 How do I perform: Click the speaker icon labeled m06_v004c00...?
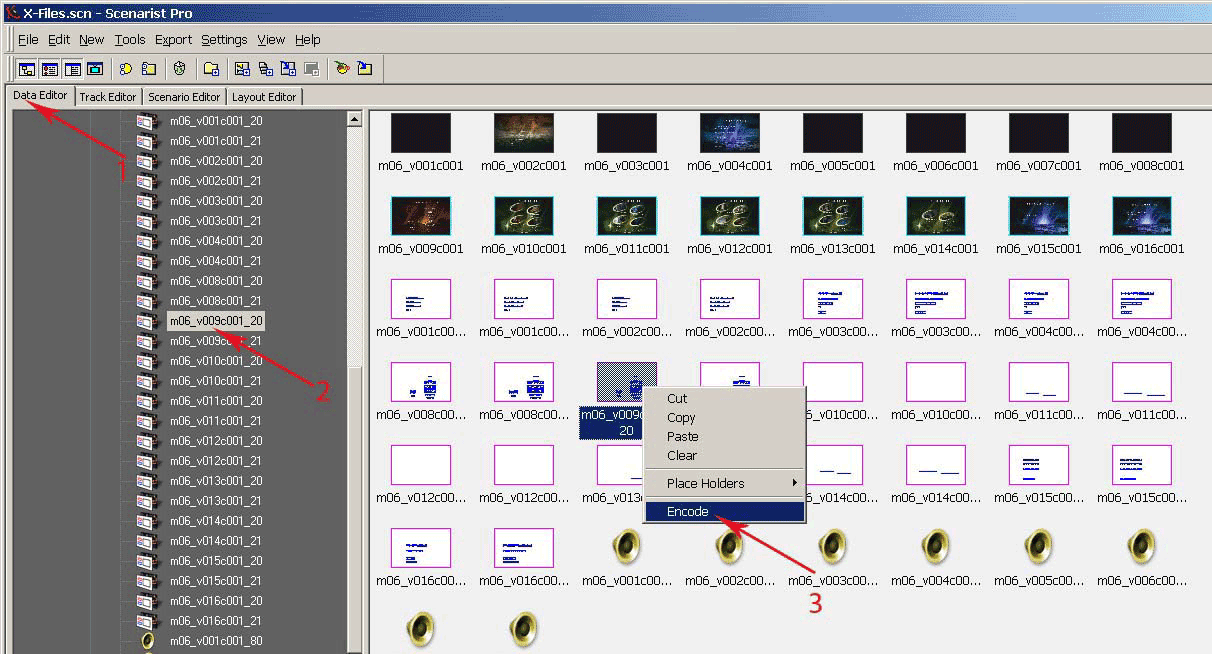point(935,545)
